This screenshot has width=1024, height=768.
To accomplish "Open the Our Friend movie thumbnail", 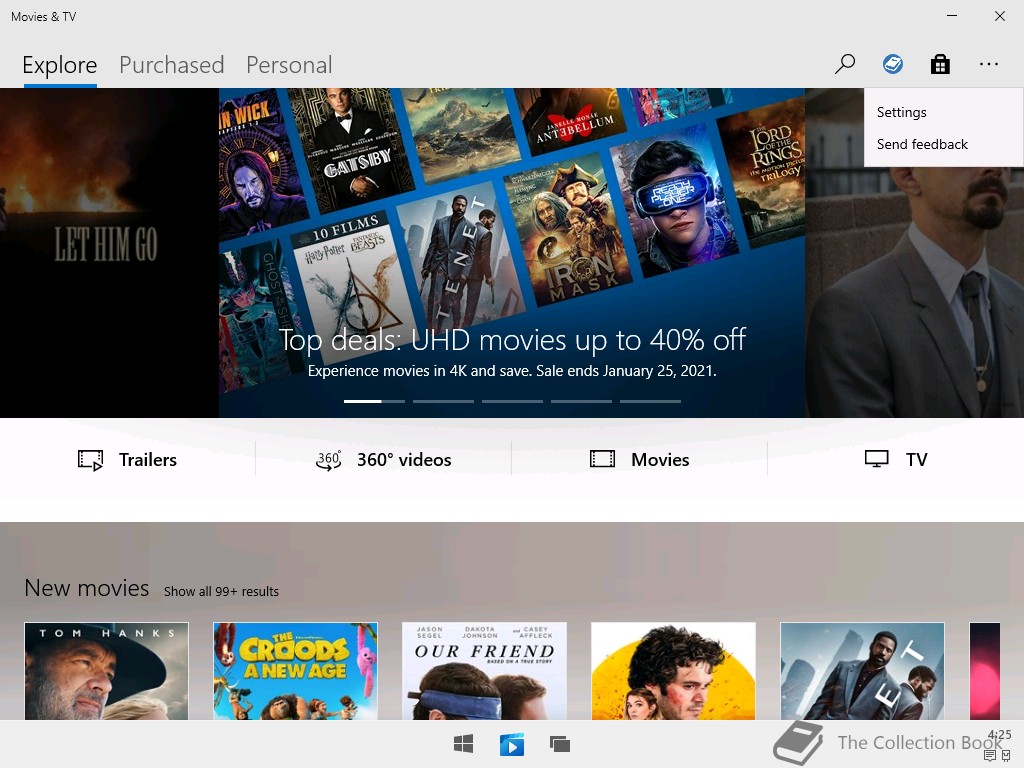I will pyautogui.click(x=484, y=671).
